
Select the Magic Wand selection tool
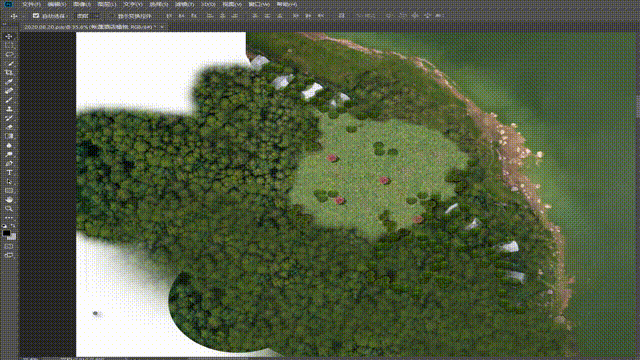click(x=9, y=64)
